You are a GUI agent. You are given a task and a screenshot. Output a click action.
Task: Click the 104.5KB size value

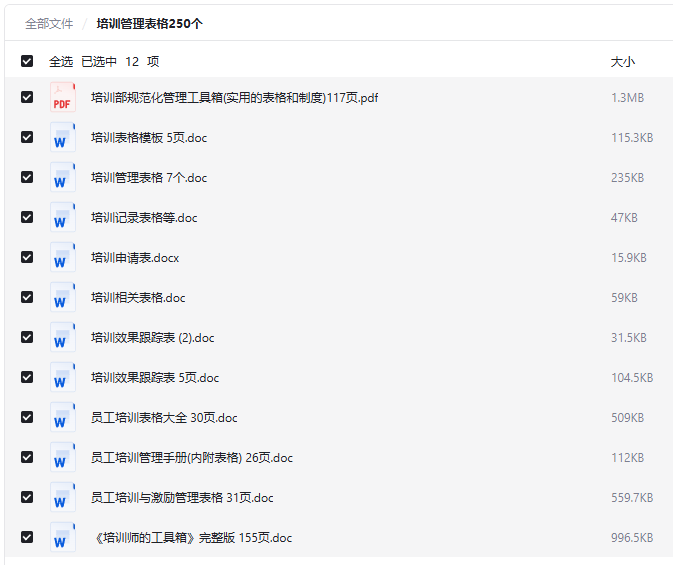[632, 377]
